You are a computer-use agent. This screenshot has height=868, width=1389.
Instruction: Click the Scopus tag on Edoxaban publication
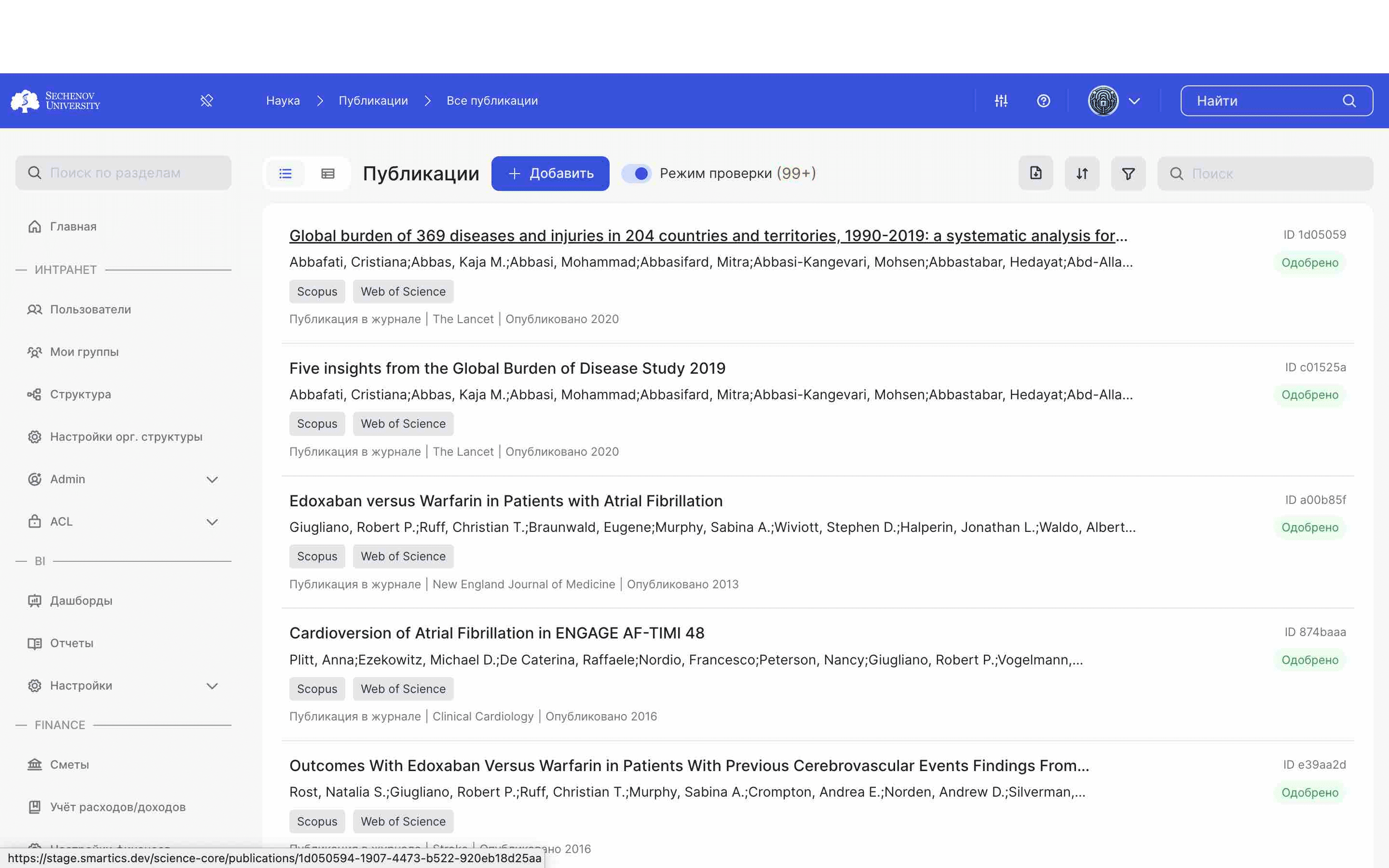pos(316,556)
